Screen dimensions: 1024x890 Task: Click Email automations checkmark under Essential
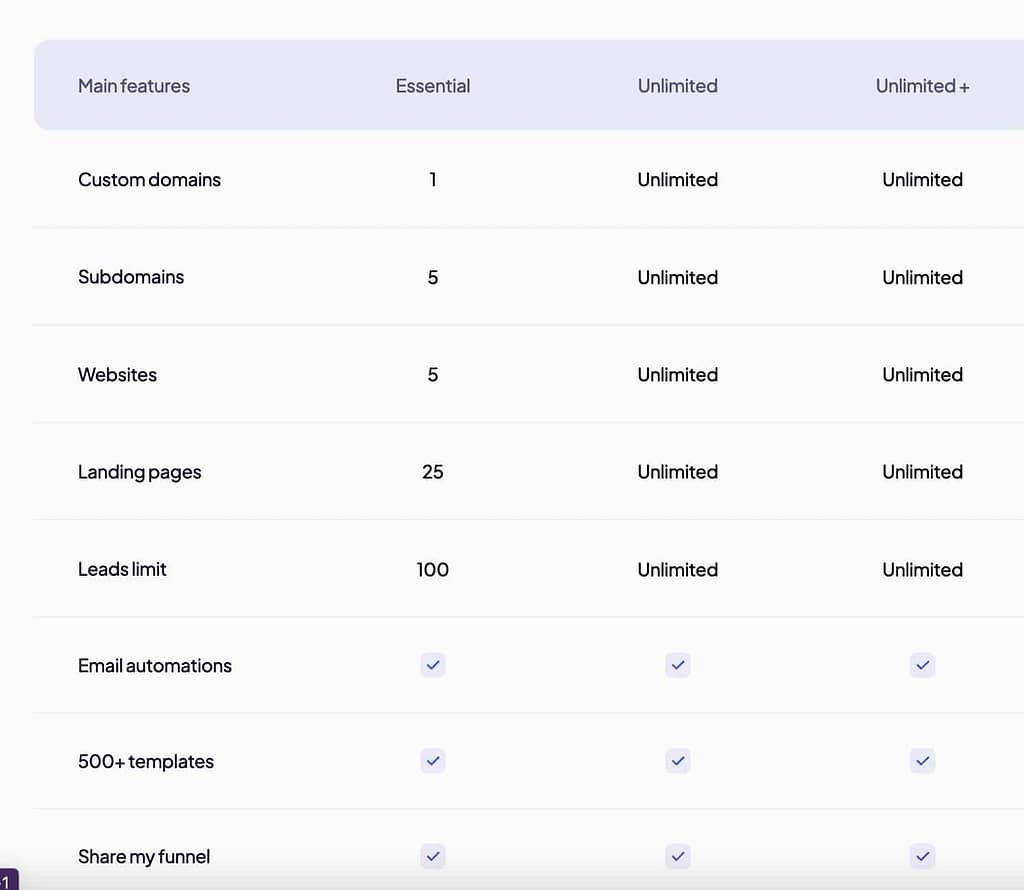point(433,665)
